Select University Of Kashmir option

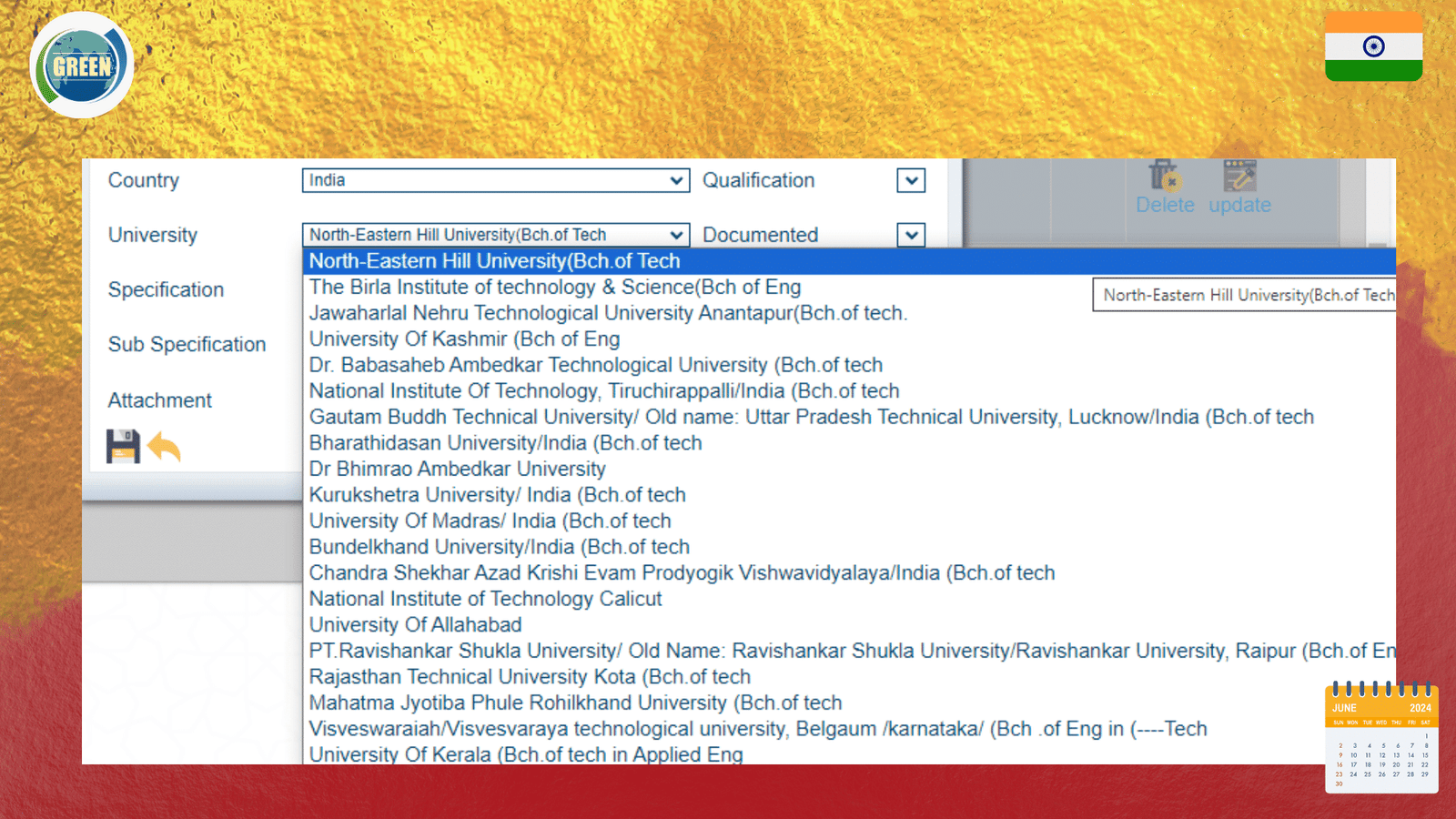pos(464,339)
